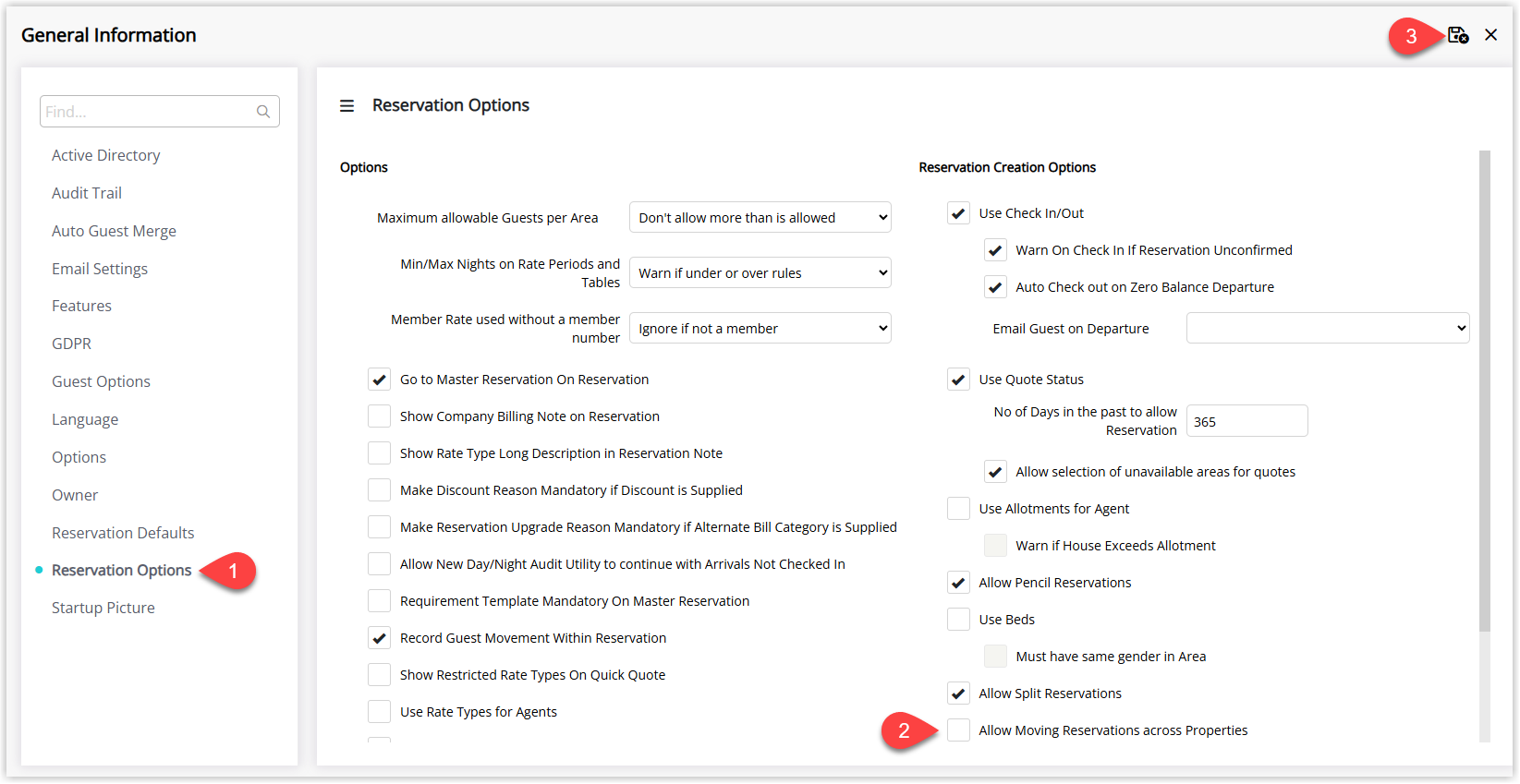Enable Allow Moving Reservations across Properties
1520x784 pixels.
[x=958, y=730]
